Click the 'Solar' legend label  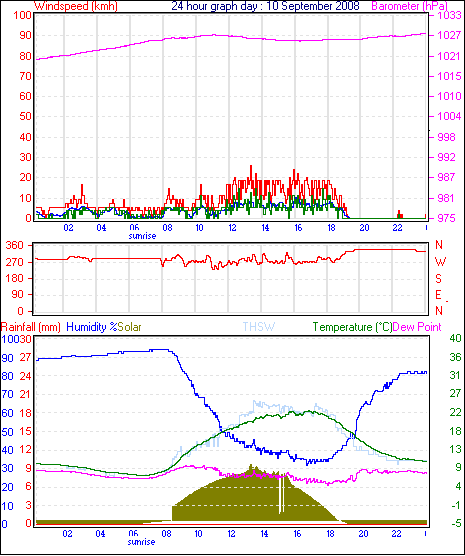coord(129,327)
